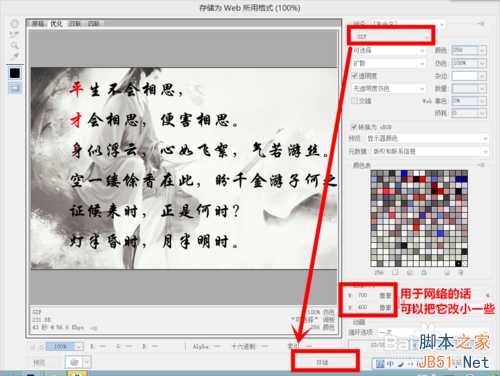The height and width of the screenshot is (376, 500).
Task: Select the Hand tool
Action: click(14, 24)
